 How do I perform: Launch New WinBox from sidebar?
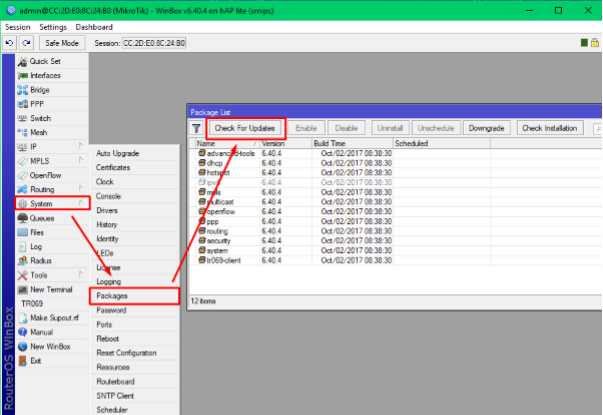tap(52, 346)
